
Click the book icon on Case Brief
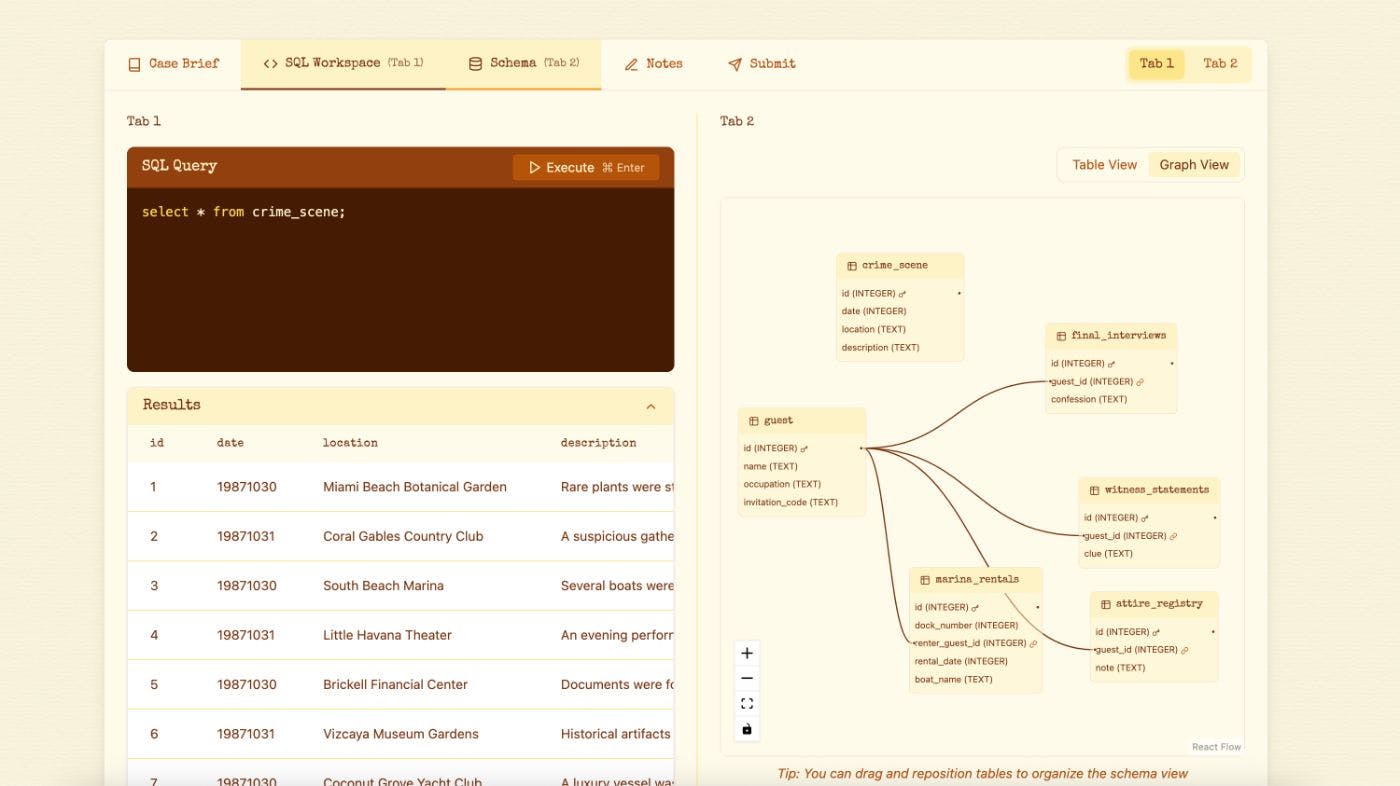click(x=133, y=62)
